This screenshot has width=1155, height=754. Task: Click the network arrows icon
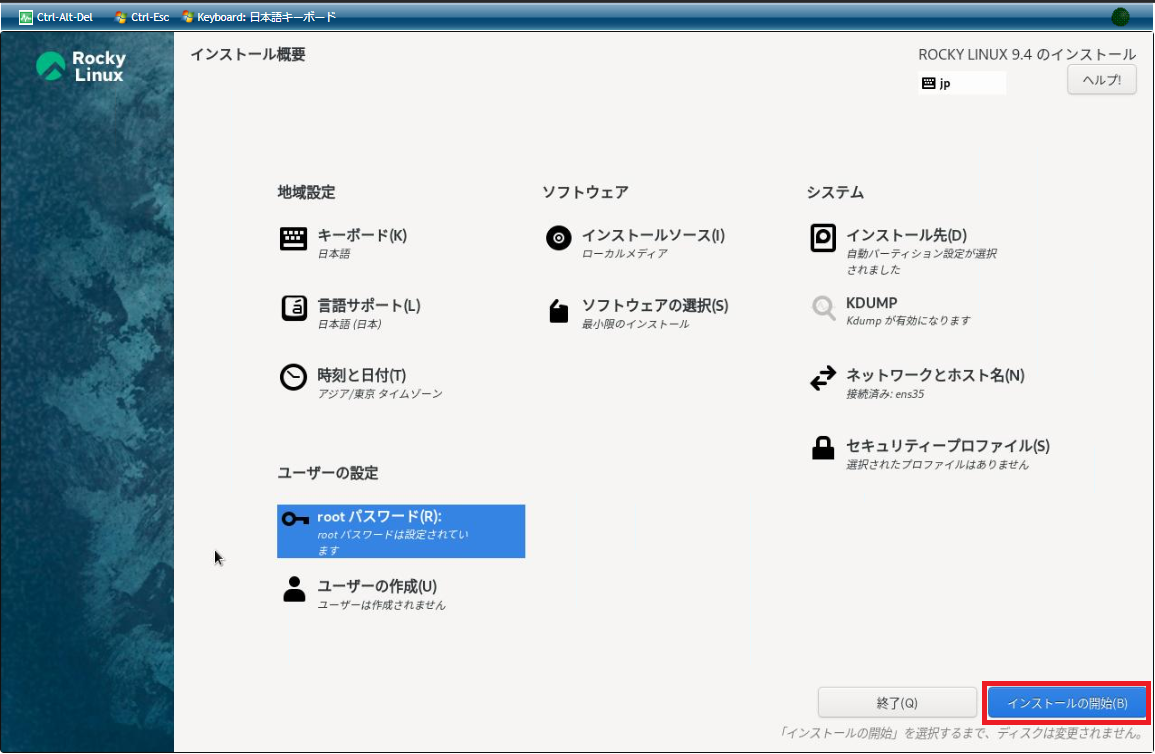[822, 379]
